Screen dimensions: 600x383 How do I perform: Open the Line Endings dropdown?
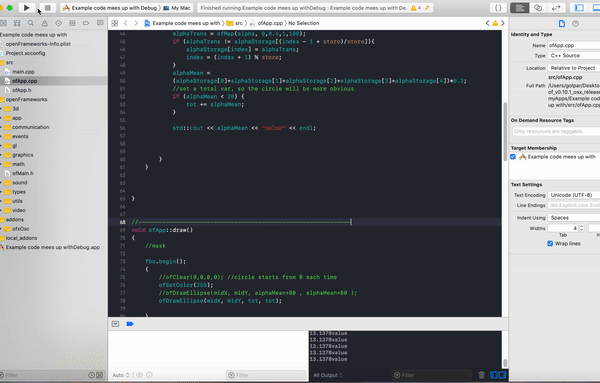pos(574,205)
